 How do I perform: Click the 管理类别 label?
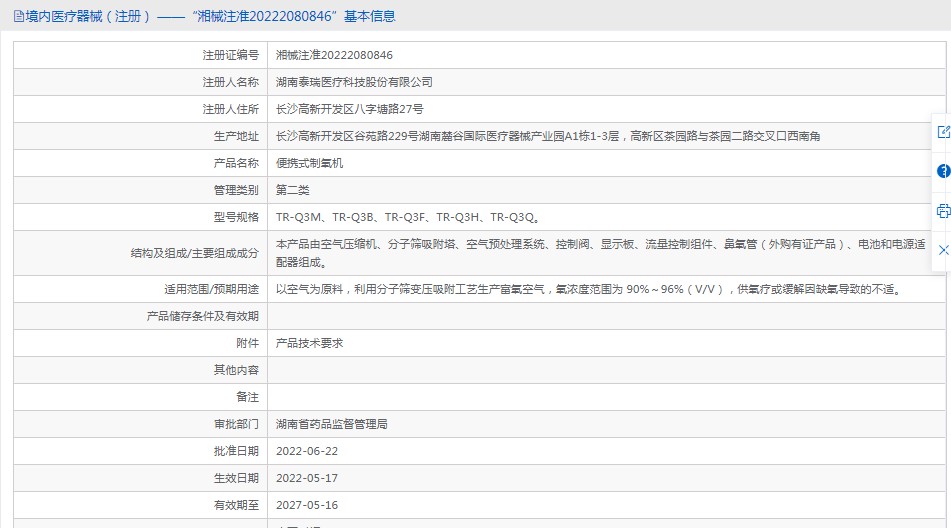tap(236, 190)
